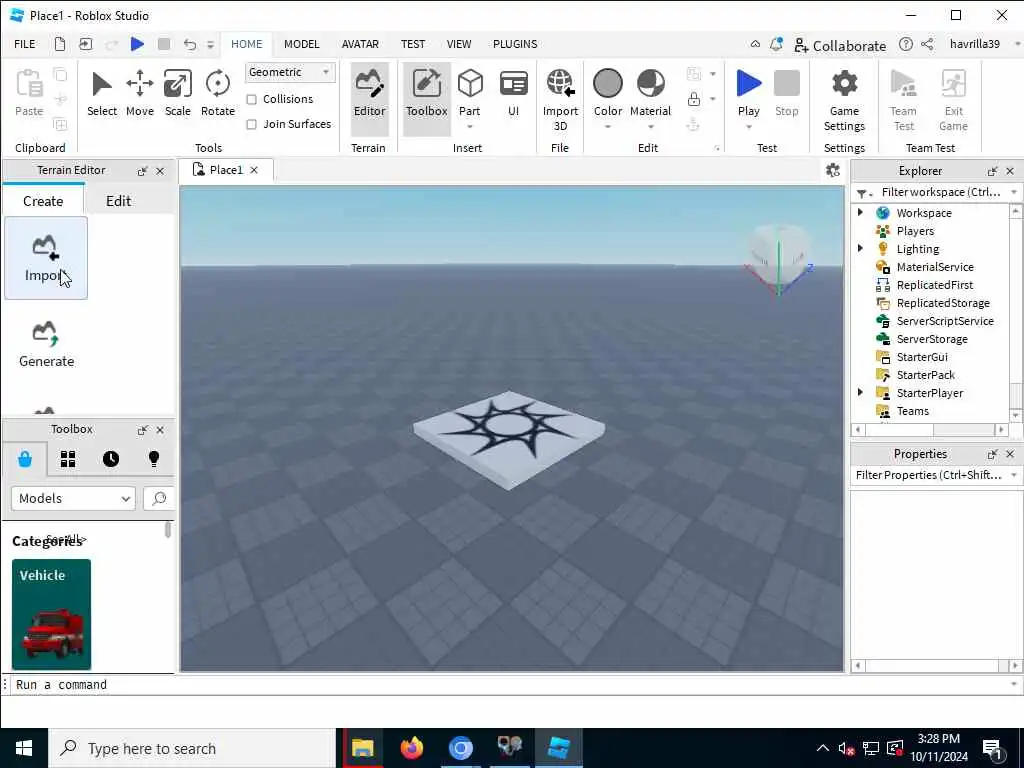The image size is (1024, 768).
Task: Toggle Join Surfaces checkbox
Action: point(251,124)
